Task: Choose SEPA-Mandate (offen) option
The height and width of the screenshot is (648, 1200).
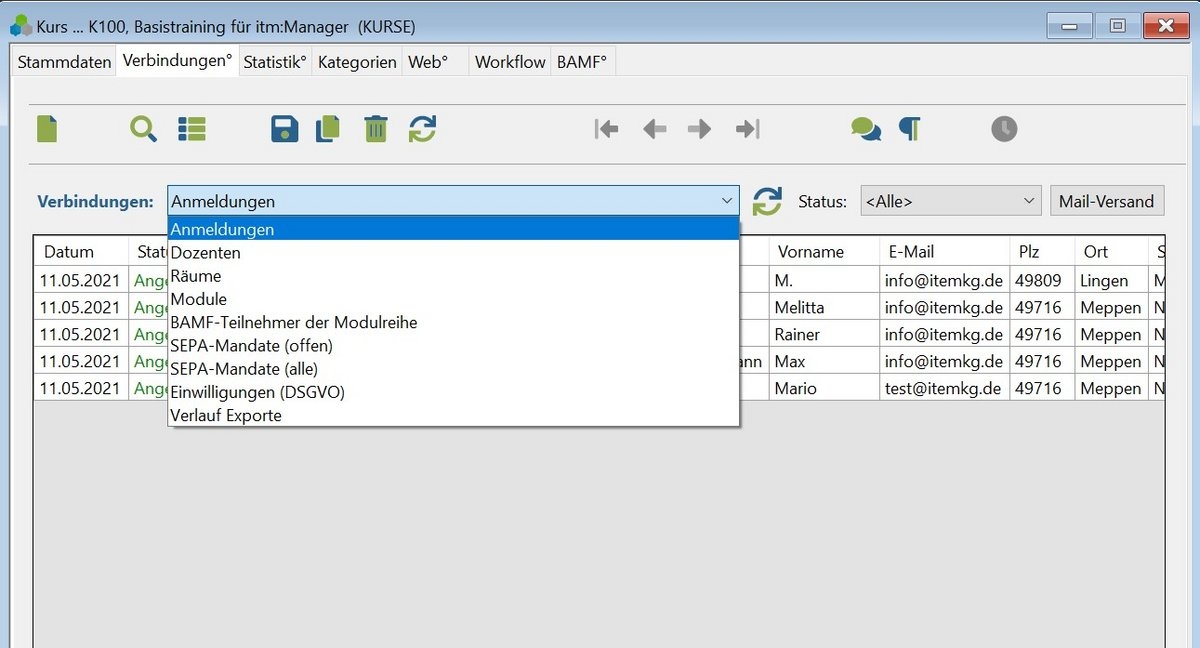Action: (454, 346)
